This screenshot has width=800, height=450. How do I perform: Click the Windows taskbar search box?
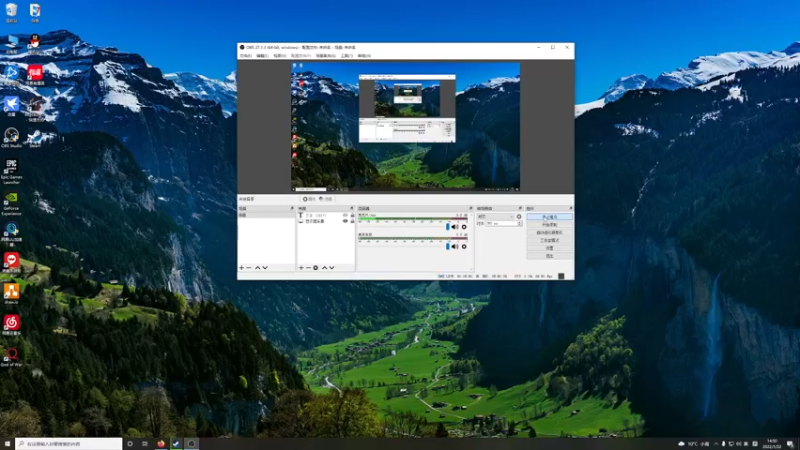pyautogui.click(x=69, y=444)
